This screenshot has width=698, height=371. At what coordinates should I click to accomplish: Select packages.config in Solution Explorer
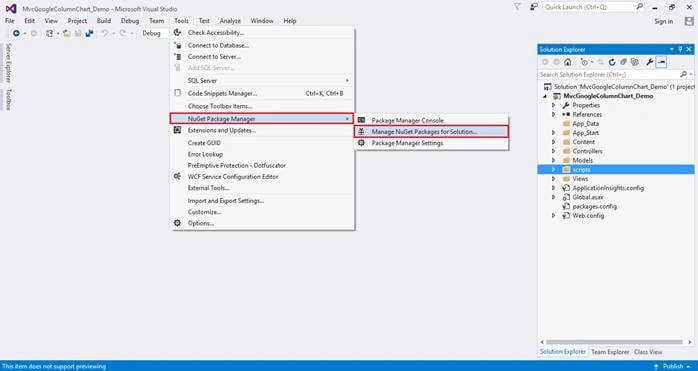(594, 206)
